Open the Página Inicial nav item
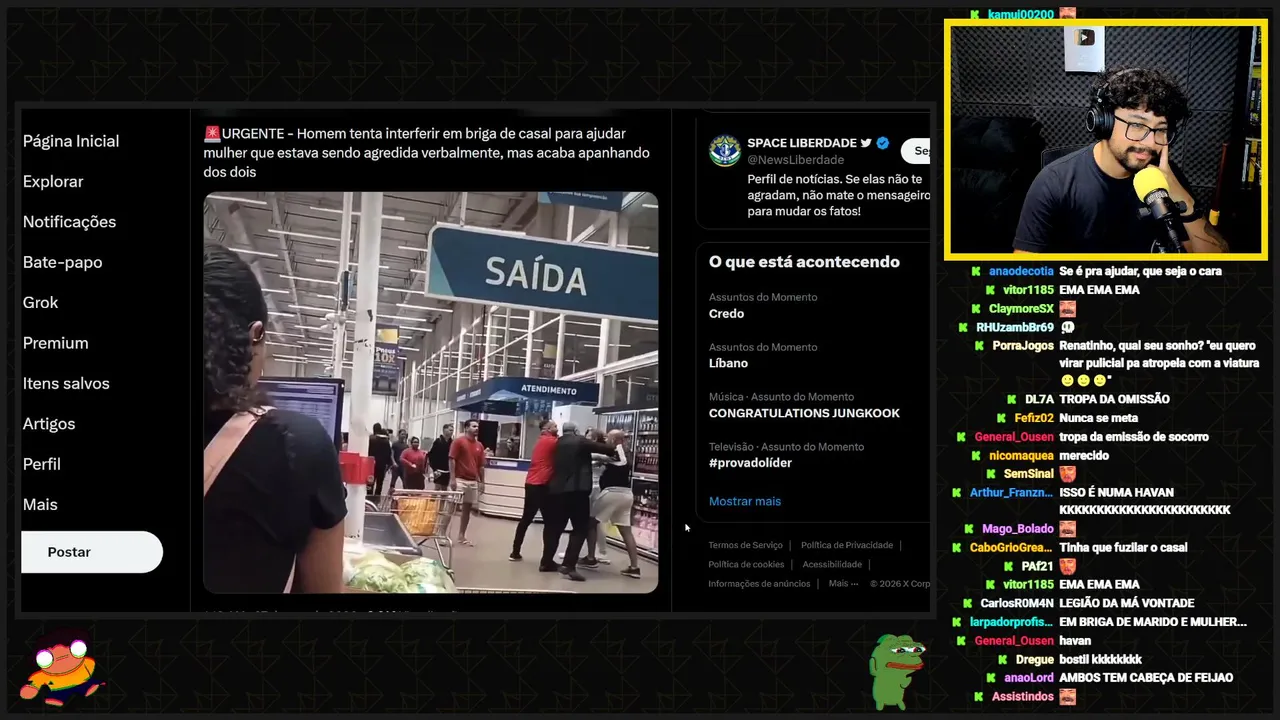The height and width of the screenshot is (720, 1280). click(71, 141)
